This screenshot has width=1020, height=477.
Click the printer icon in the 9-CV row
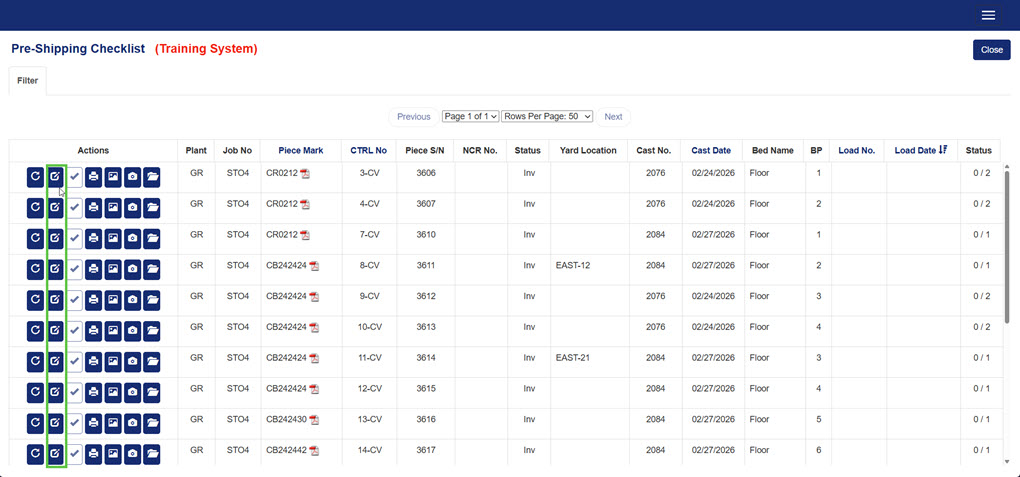pos(93,300)
